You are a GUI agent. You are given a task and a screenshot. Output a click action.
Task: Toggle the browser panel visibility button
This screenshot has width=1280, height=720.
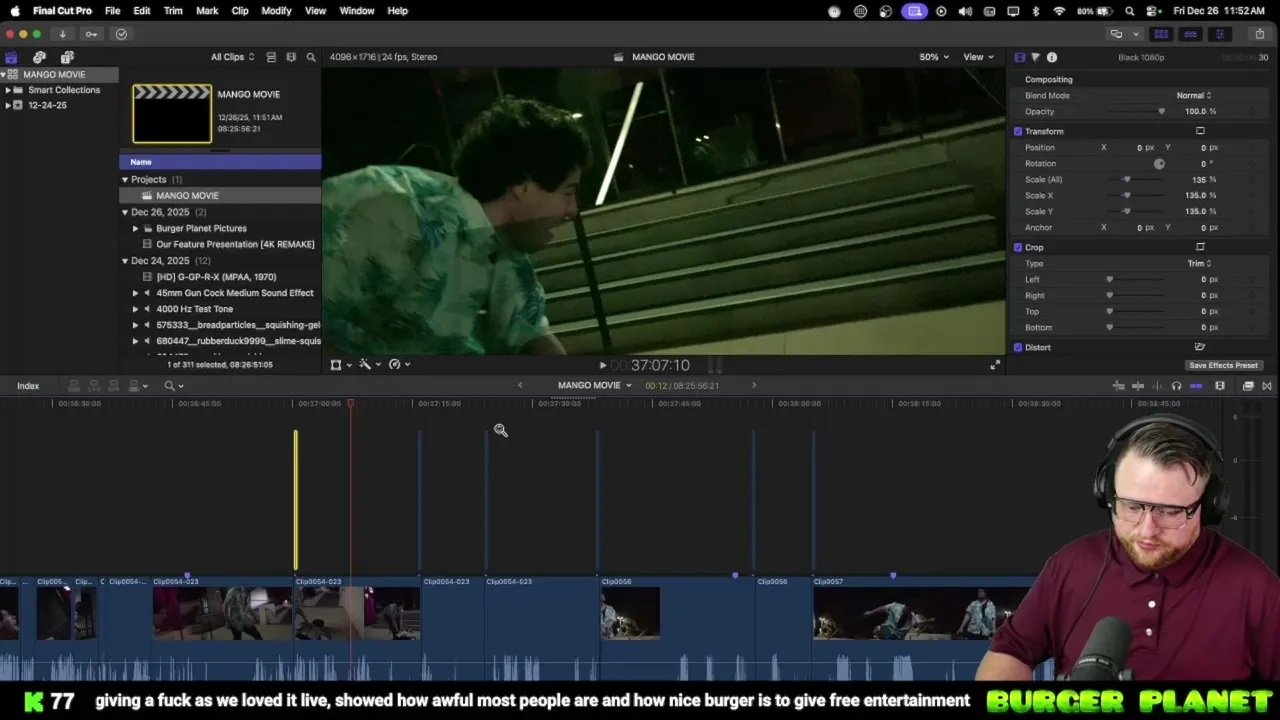(x=1161, y=34)
